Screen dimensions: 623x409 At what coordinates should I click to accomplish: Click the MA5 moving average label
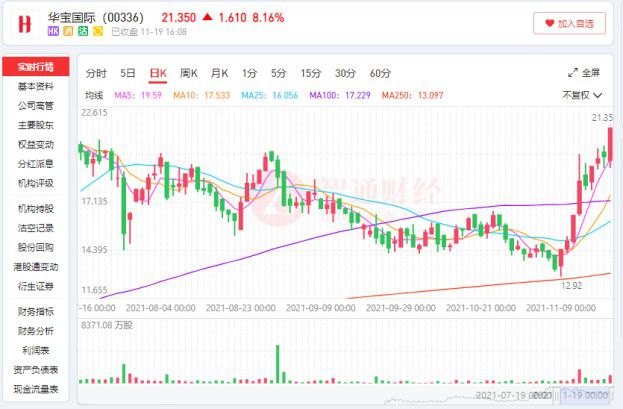tap(138, 95)
